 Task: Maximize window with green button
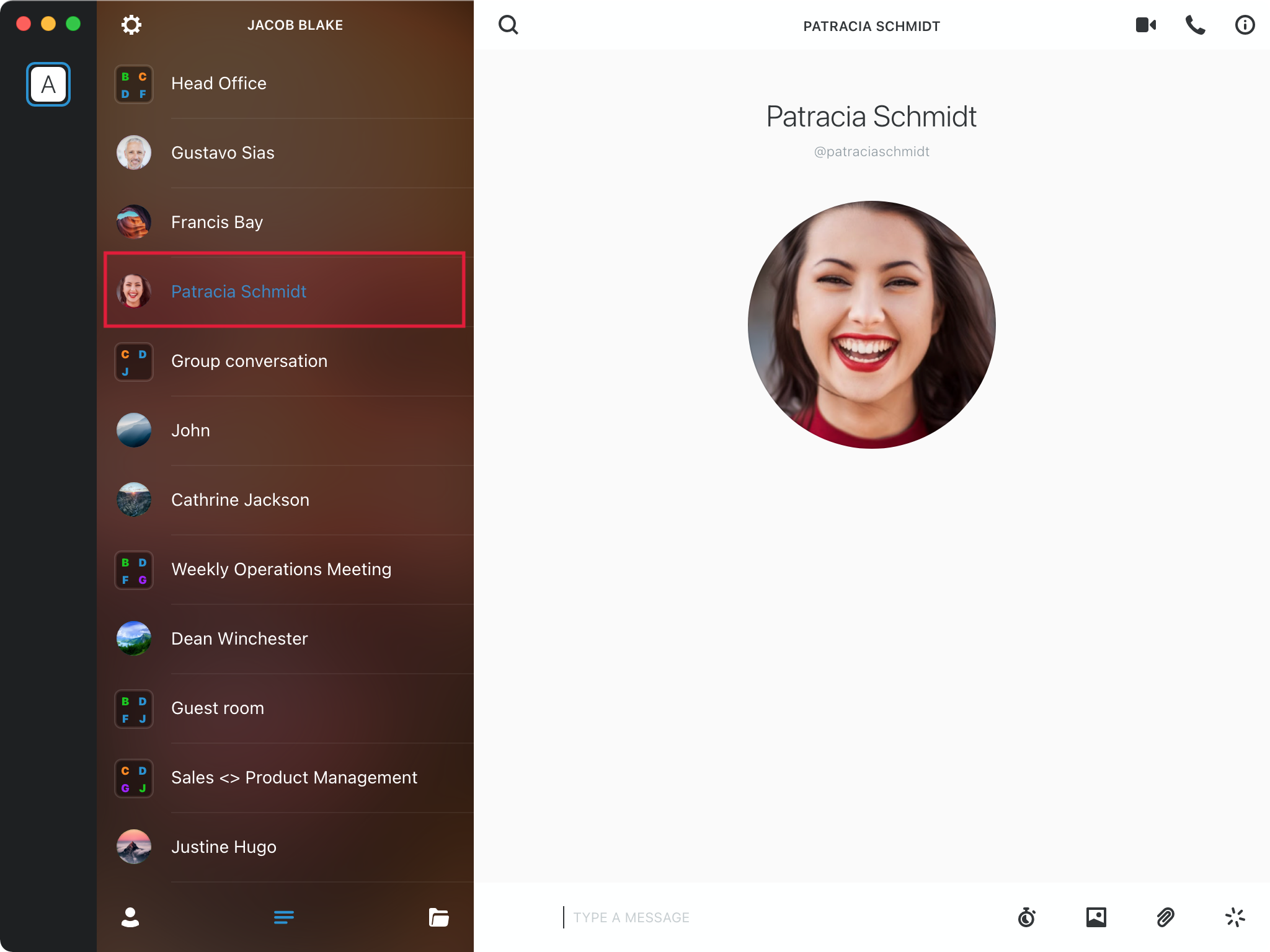73,24
